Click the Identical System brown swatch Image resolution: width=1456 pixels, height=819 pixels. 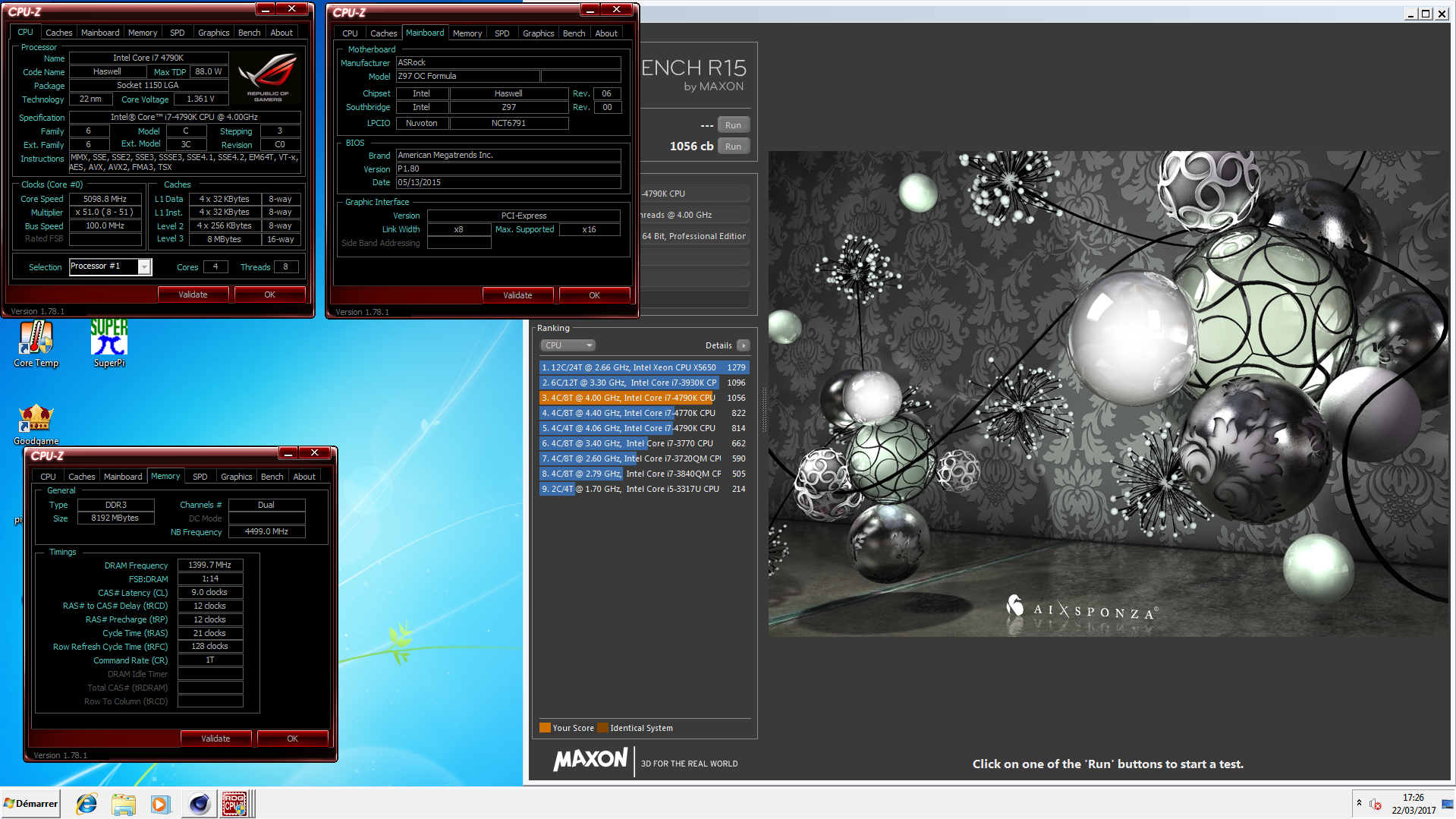tap(602, 728)
